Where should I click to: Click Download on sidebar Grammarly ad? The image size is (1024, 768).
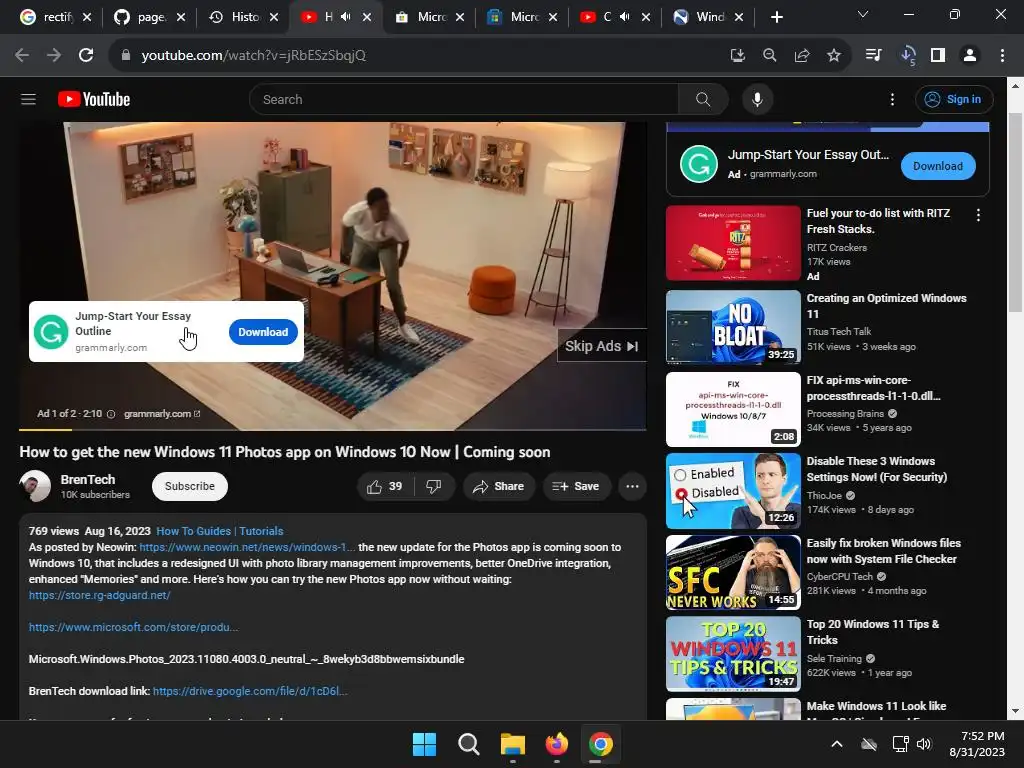(x=938, y=166)
